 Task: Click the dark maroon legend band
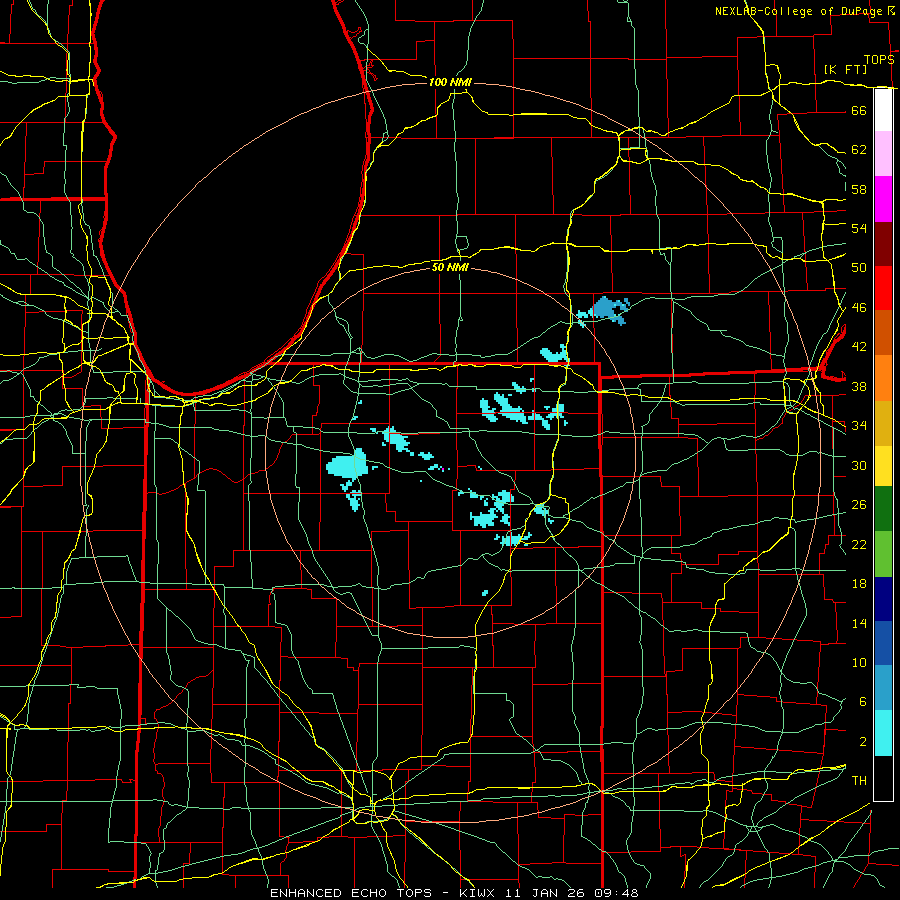[x=883, y=243]
